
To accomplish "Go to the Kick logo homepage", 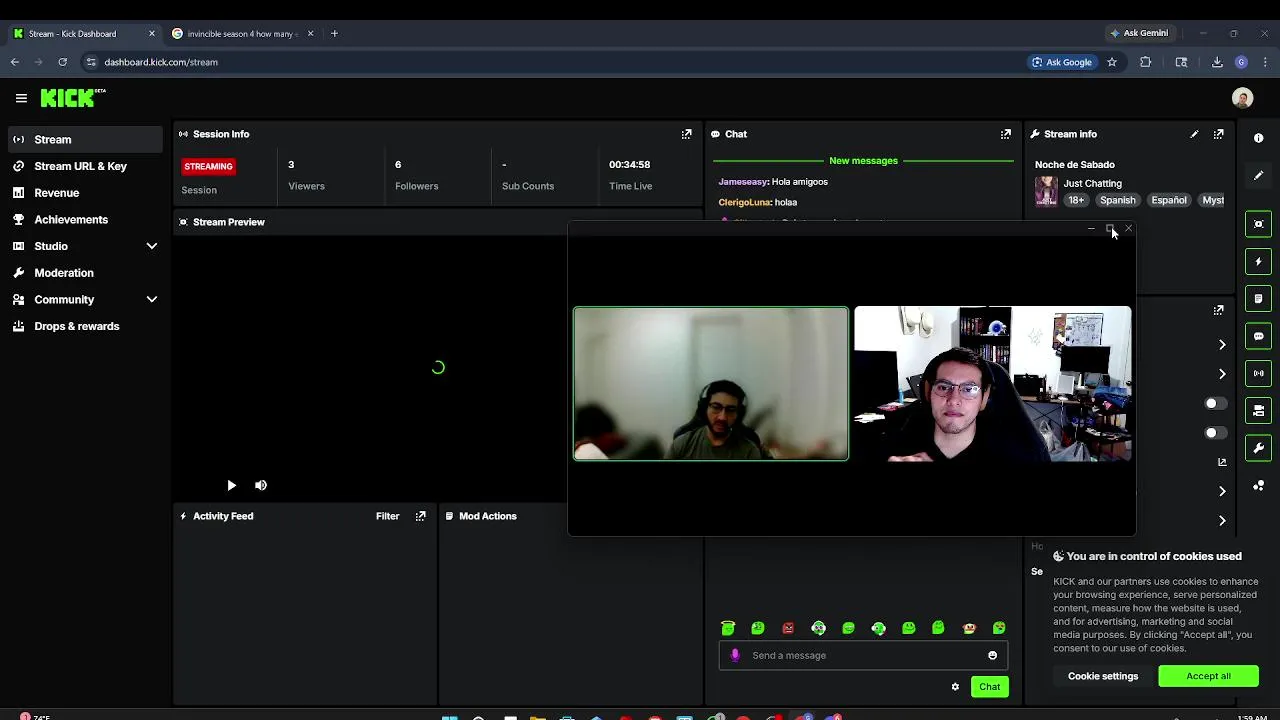I will (72, 98).
